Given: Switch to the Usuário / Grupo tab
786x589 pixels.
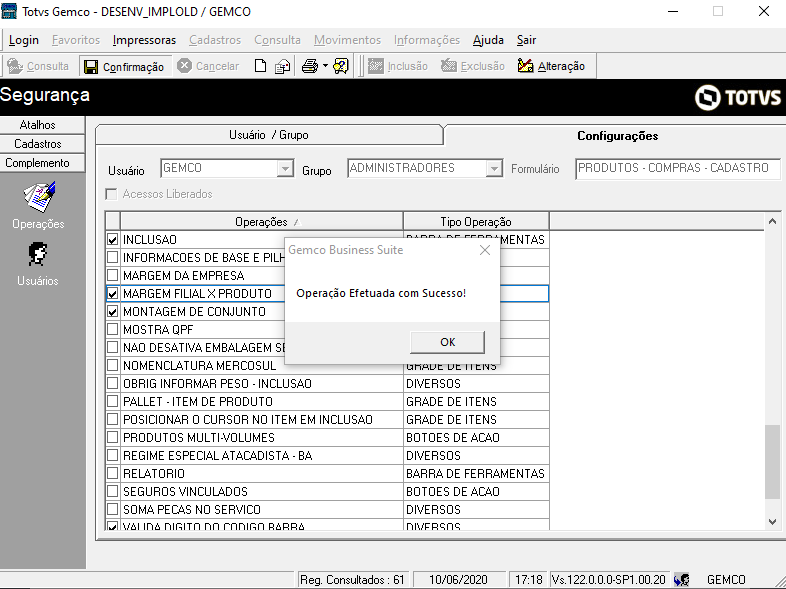Looking at the screenshot, I should (269, 135).
